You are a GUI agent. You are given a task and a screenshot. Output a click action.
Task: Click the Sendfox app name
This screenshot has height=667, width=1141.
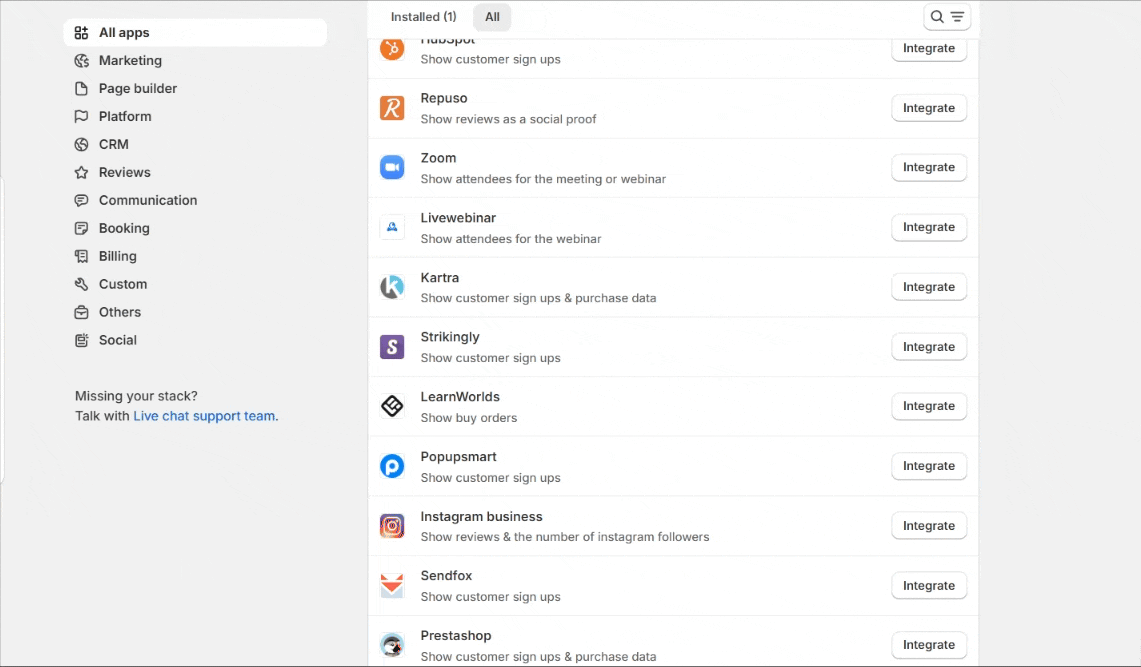coord(446,576)
